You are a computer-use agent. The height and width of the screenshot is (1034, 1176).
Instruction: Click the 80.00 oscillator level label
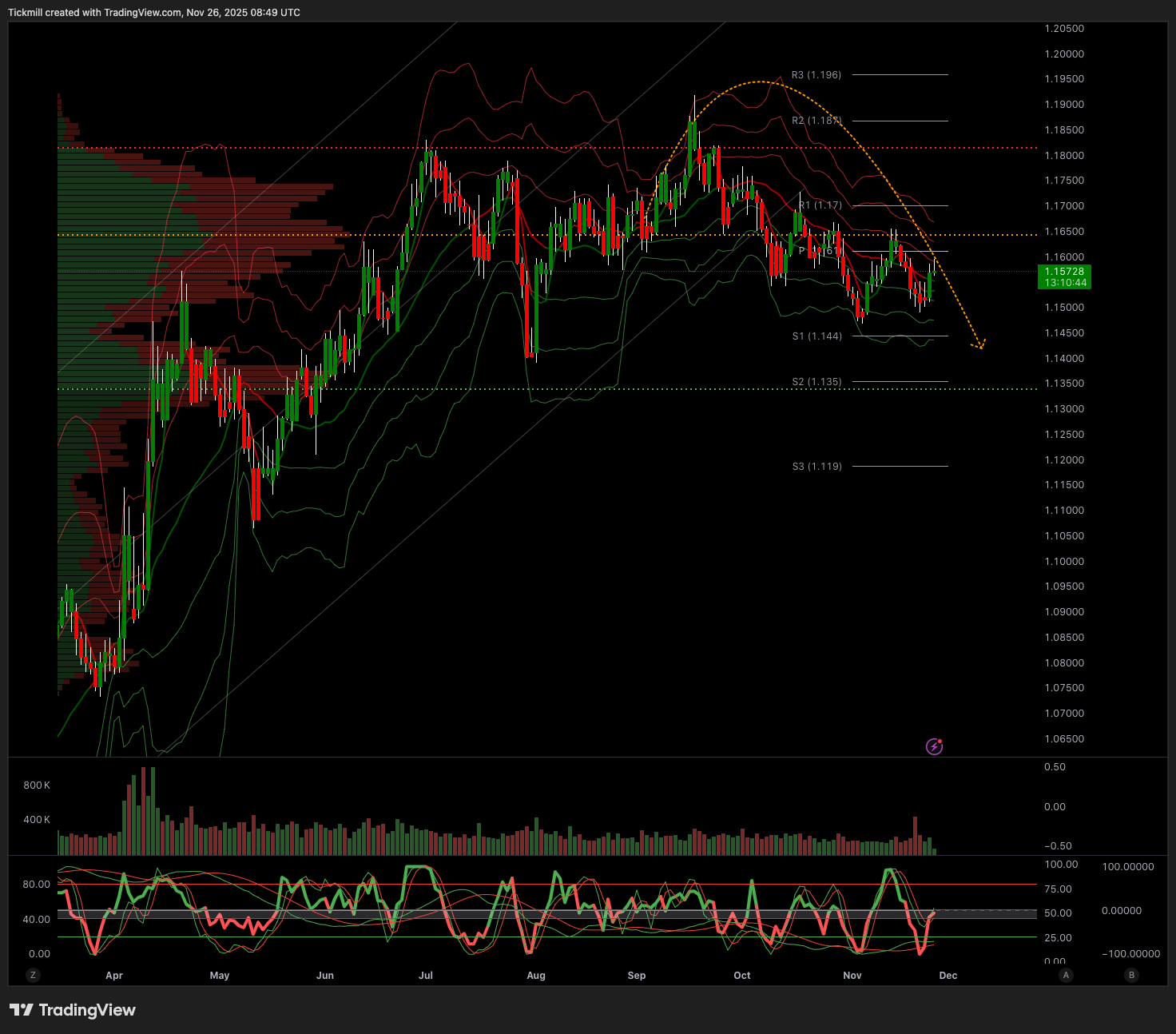tap(36, 885)
